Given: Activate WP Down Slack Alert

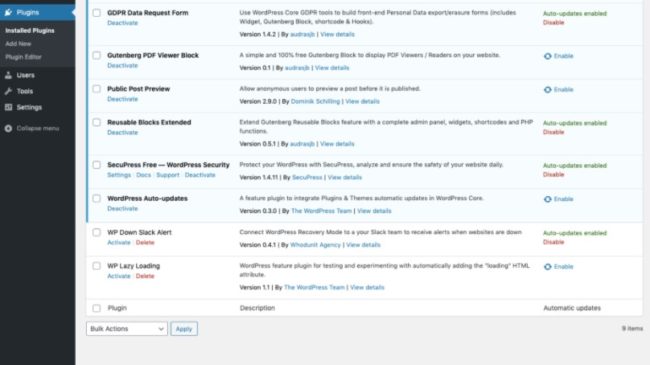Looking at the screenshot, I should tap(119, 243).
